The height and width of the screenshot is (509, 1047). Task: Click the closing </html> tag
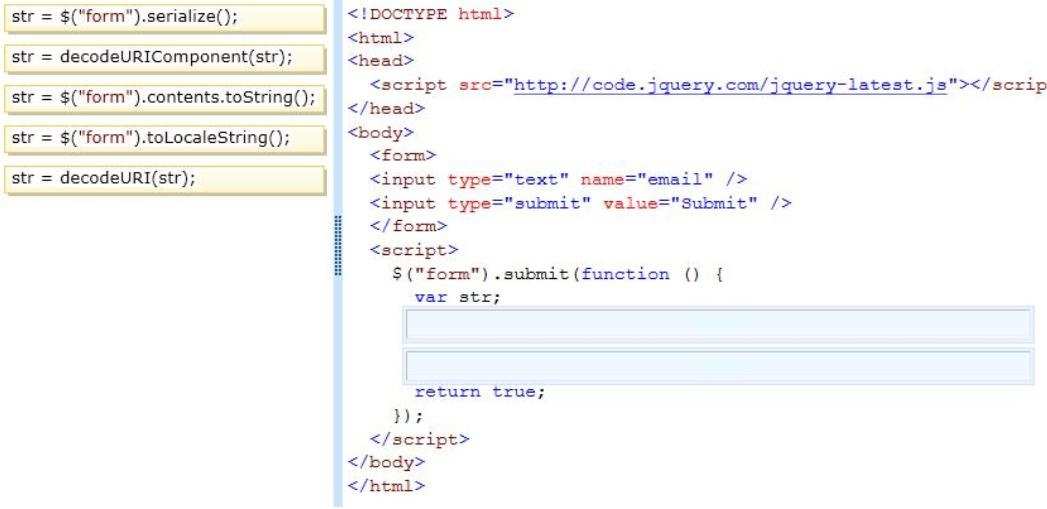pyautogui.click(x=386, y=486)
